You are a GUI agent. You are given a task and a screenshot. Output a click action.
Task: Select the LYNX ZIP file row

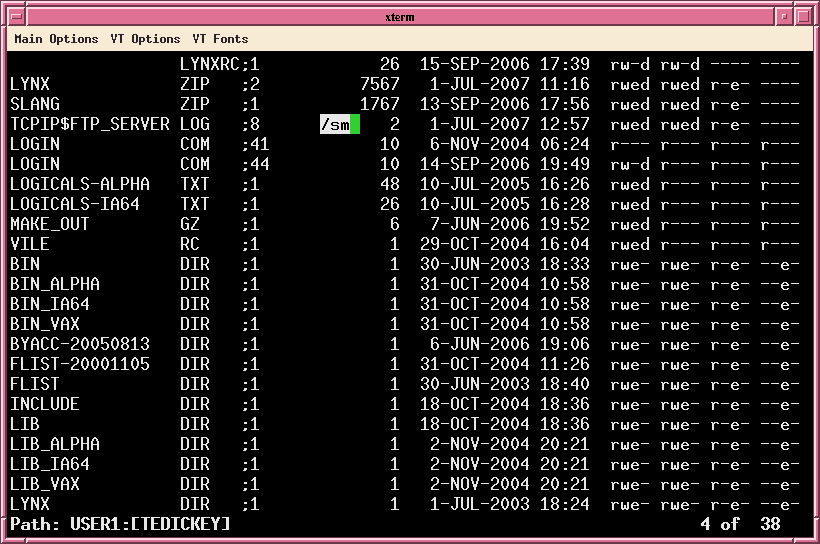pyautogui.click(x=30, y=84)
